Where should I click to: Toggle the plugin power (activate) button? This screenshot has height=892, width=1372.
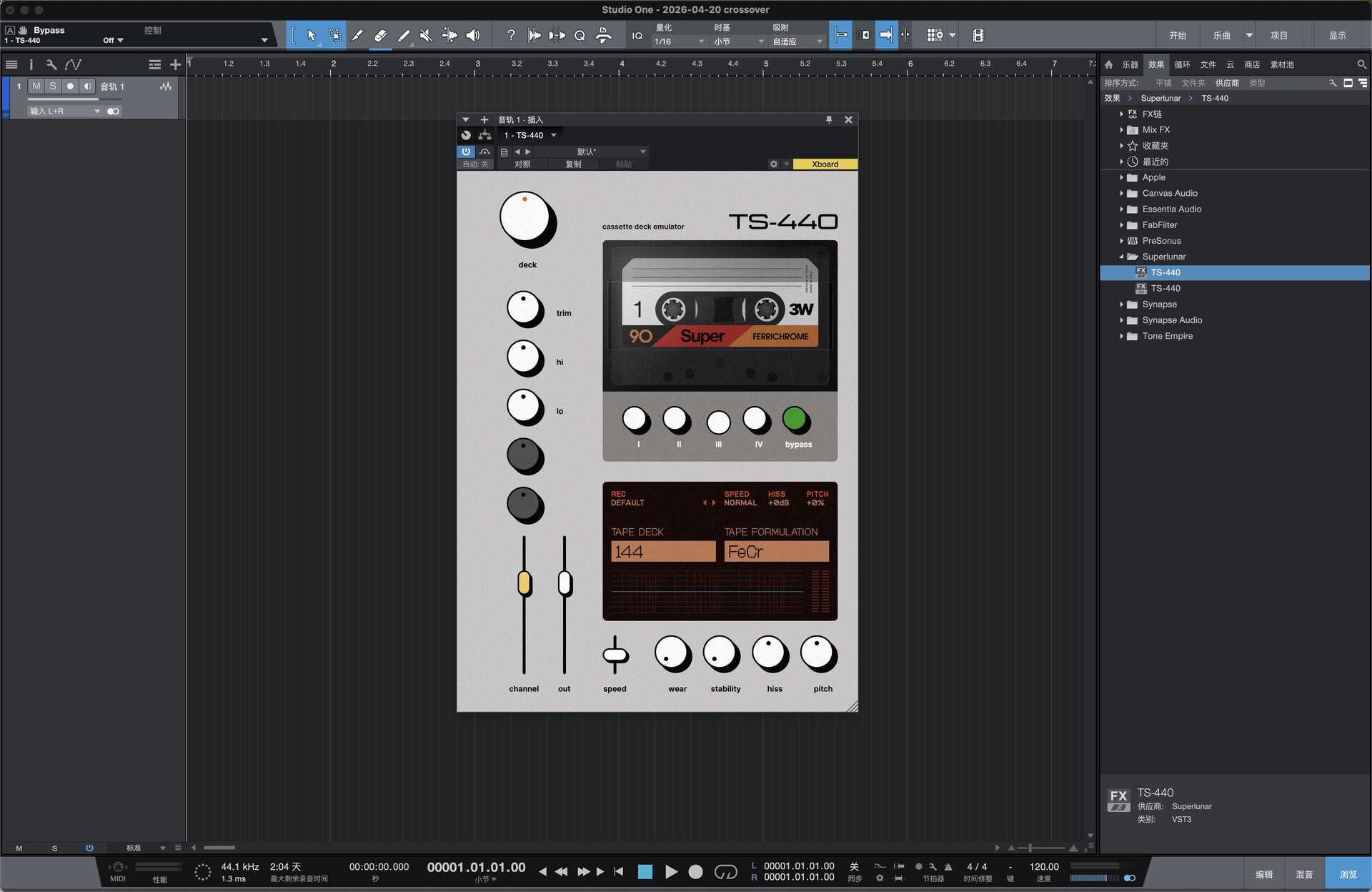coord(466,152)
